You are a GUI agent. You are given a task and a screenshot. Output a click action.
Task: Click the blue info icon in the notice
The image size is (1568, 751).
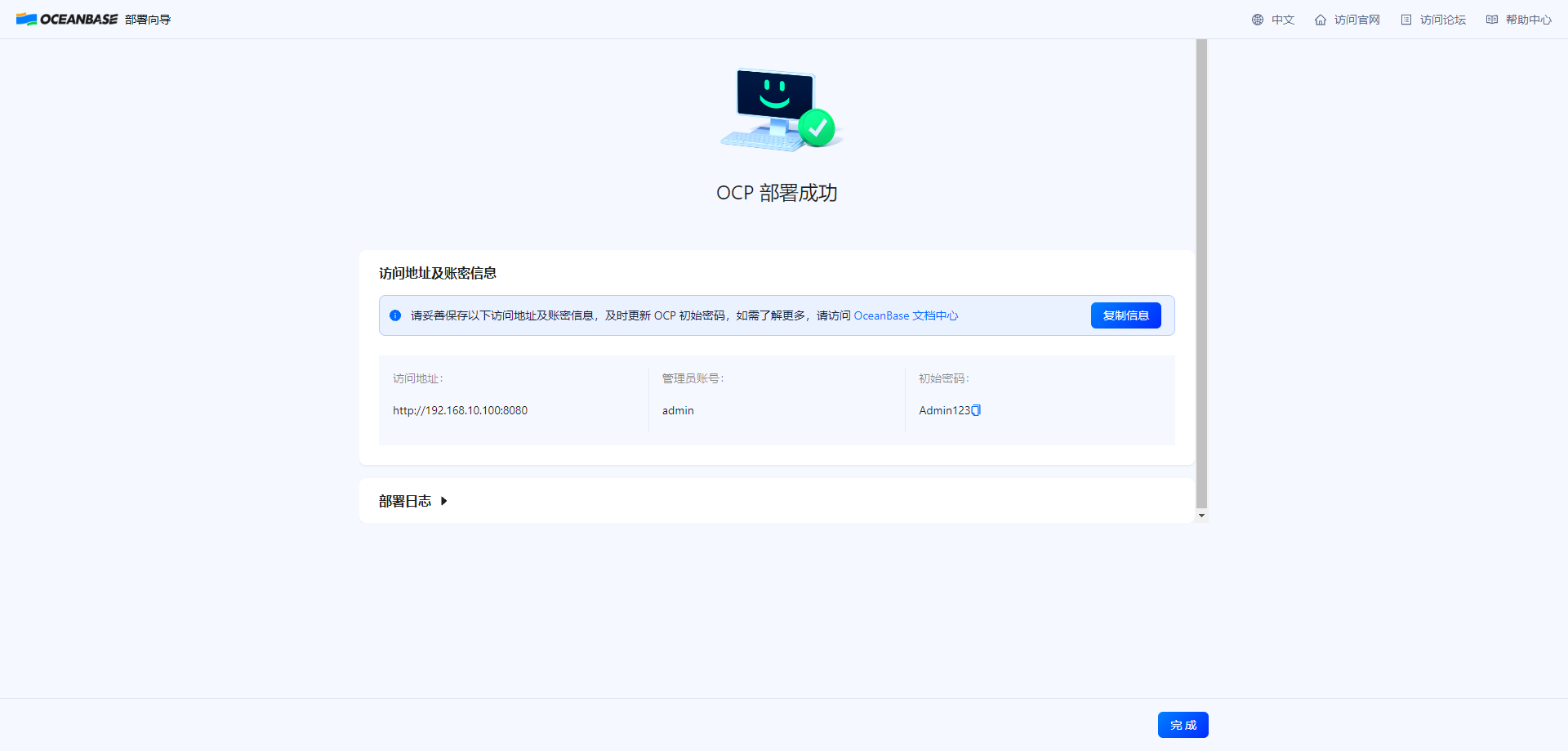click(x=395, y=315)
